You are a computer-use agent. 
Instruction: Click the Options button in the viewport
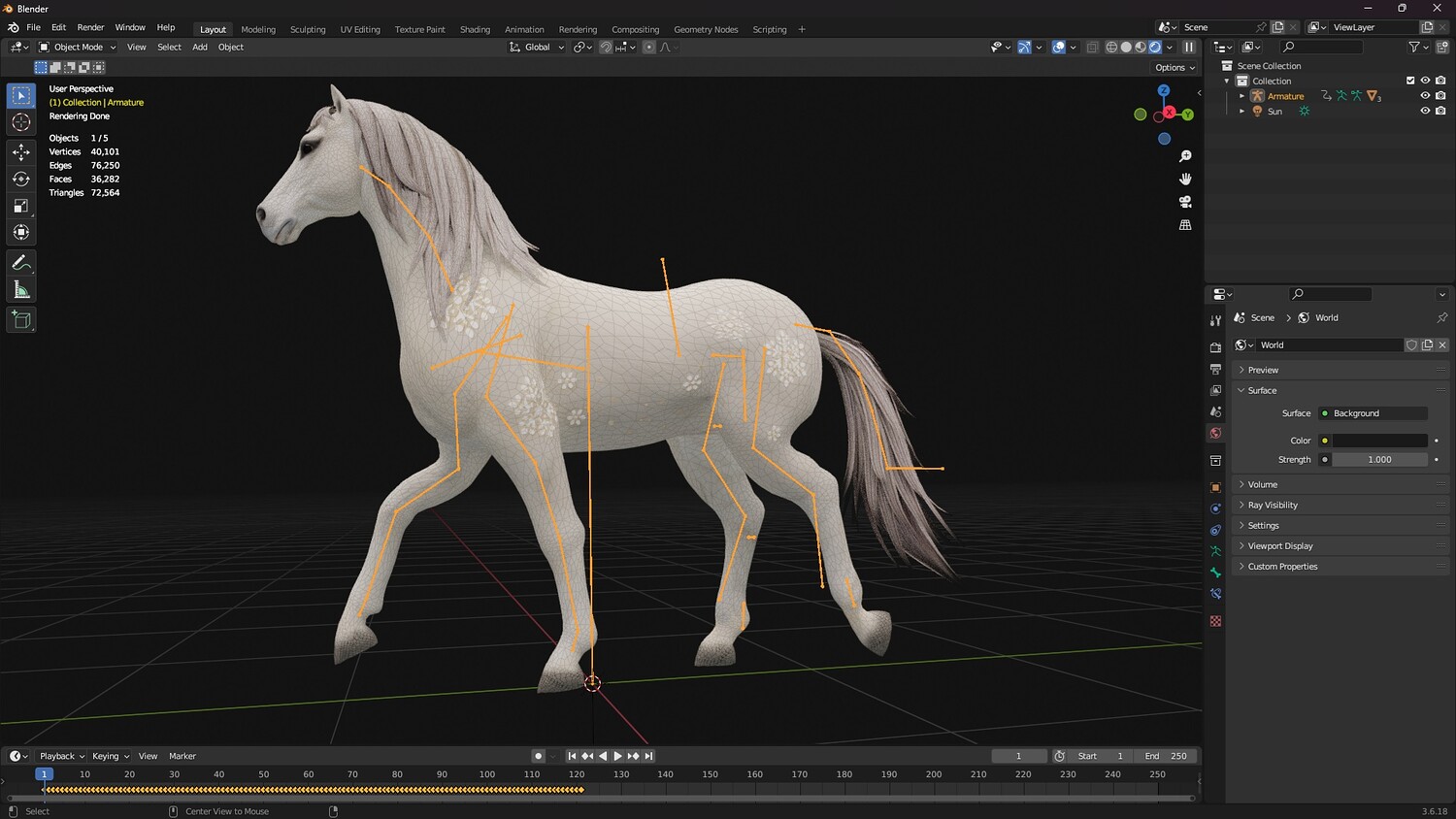tap(1175, 68)
